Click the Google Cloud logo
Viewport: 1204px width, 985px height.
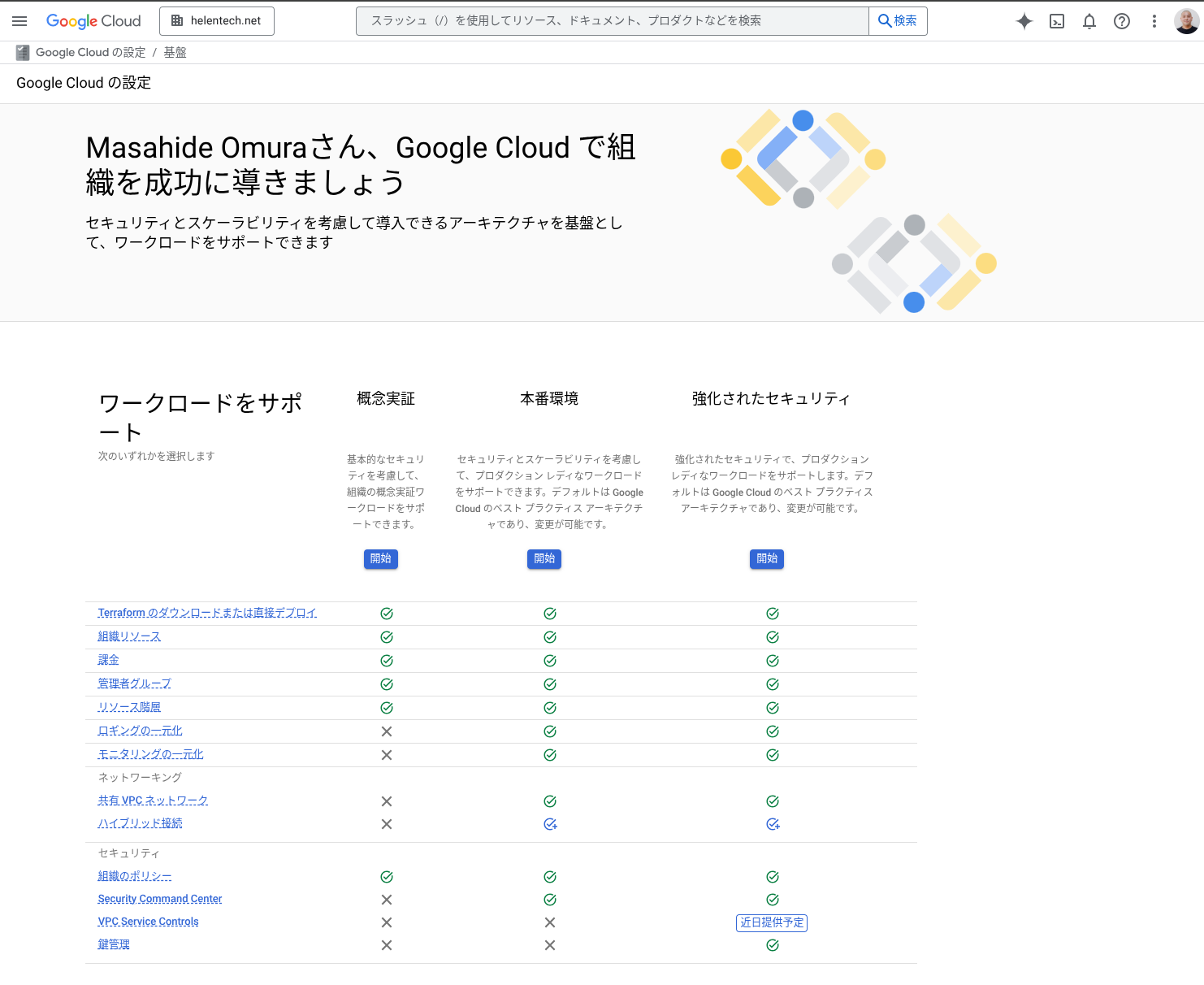pyautogui.click(x=93, y=21)
